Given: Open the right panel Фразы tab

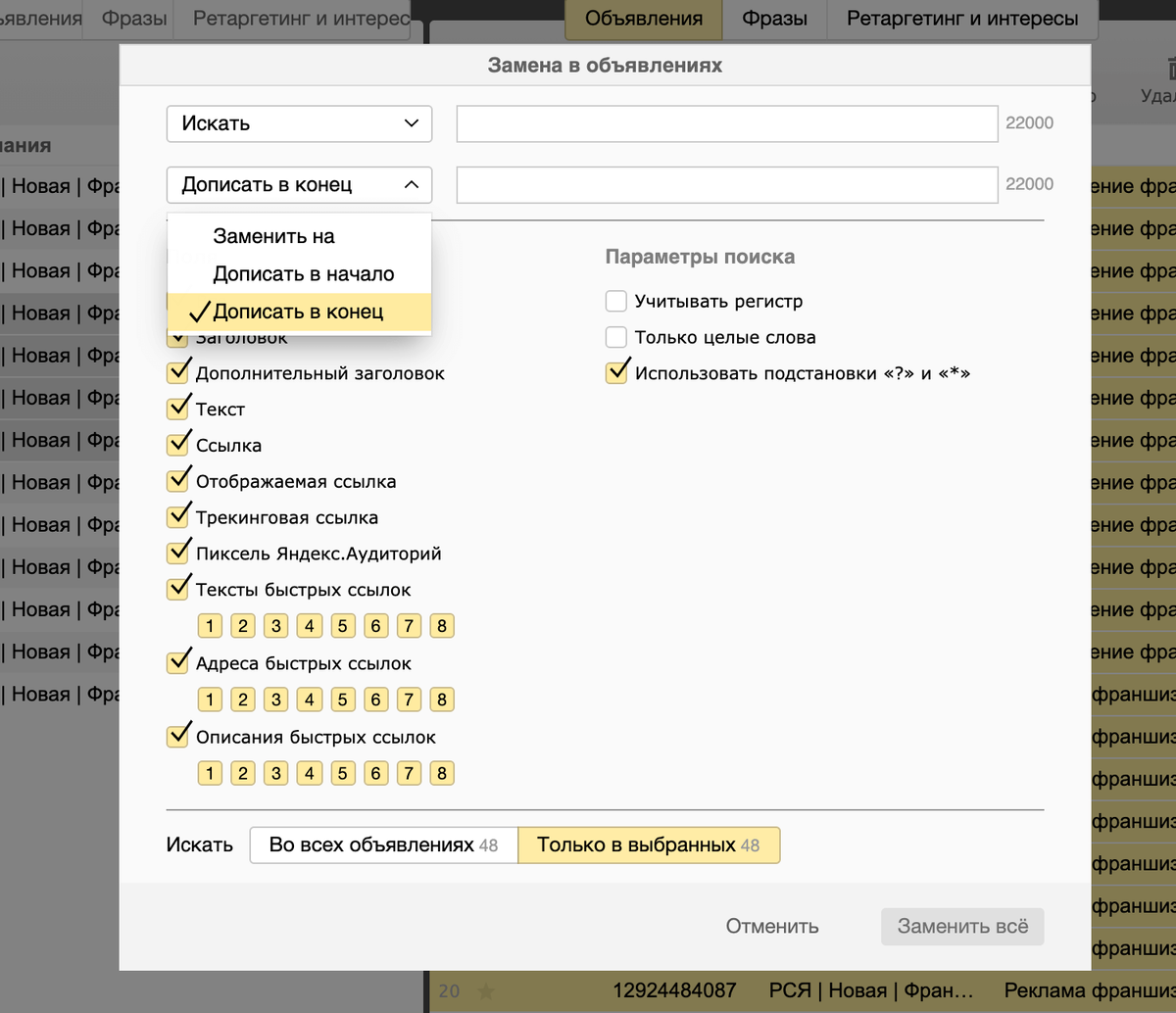Looking at the screenshot, I should pos(774,19).
